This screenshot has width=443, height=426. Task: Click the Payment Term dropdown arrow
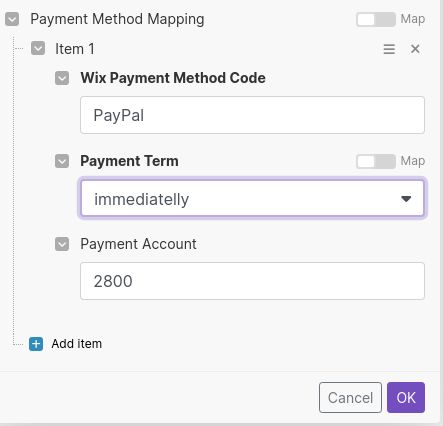tap(406, 199)
